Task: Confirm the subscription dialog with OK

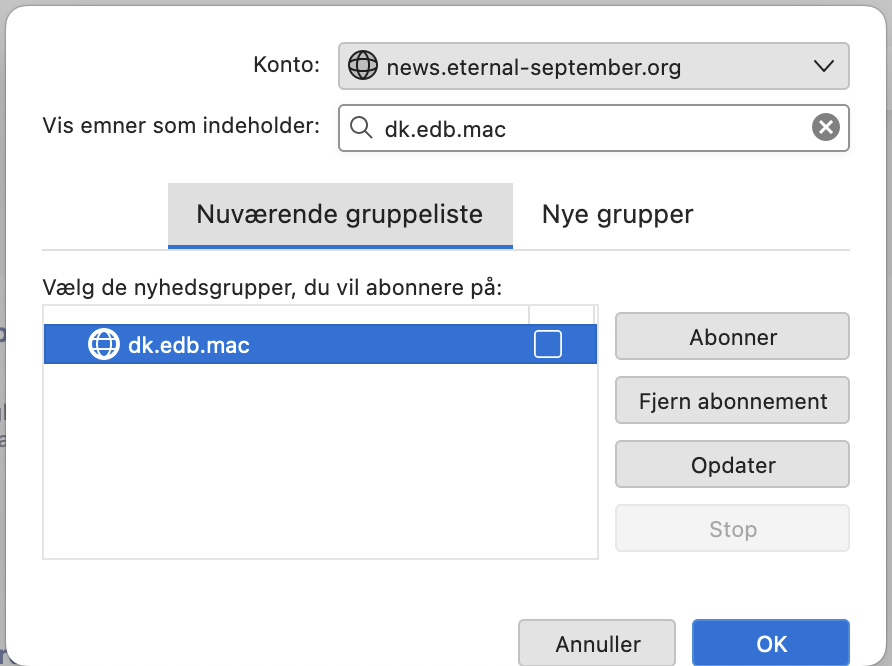Action: pos(771,643)
